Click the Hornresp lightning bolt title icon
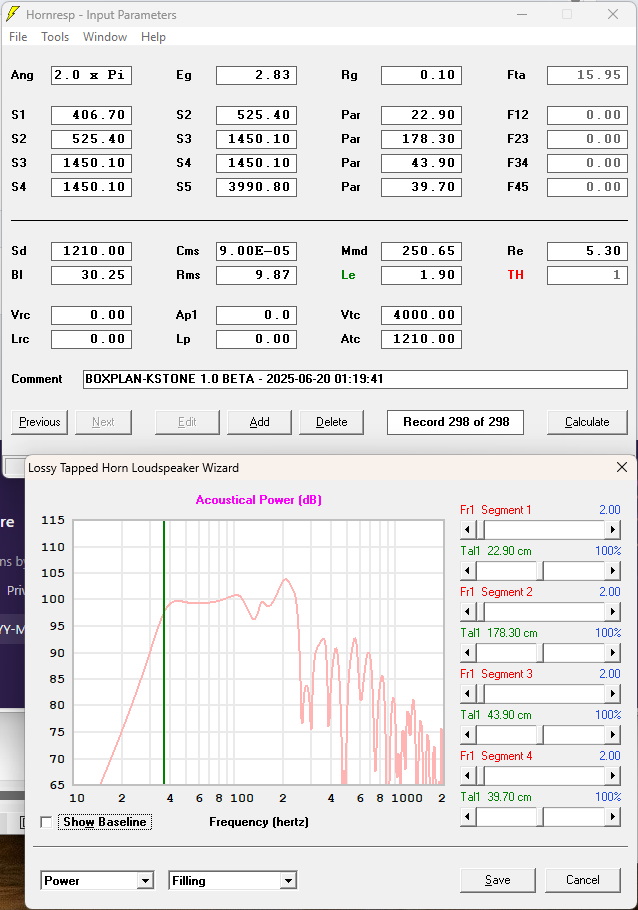638x910 pixels. [x=12, y=14]
